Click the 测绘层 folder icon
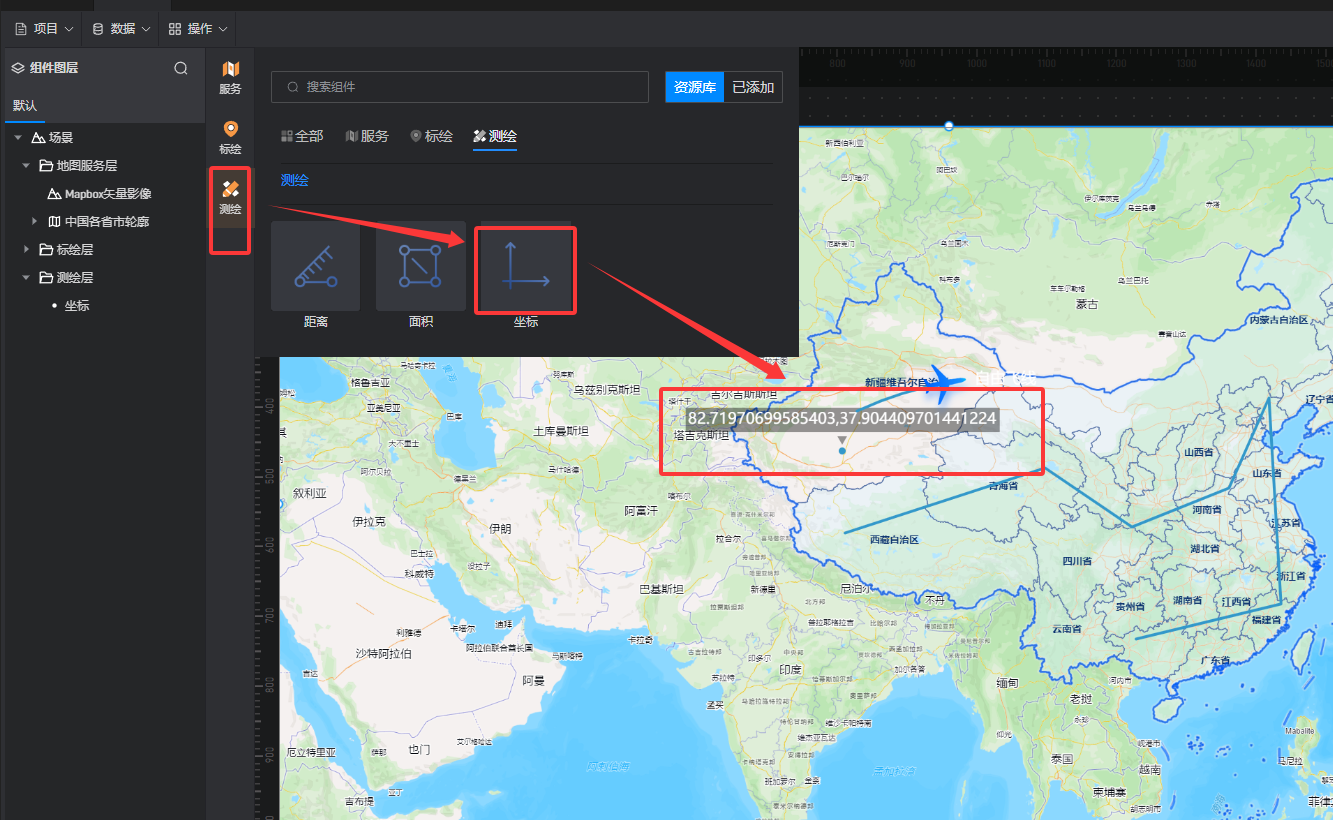Screen dimensions: 1333x820 coord(46,277)
